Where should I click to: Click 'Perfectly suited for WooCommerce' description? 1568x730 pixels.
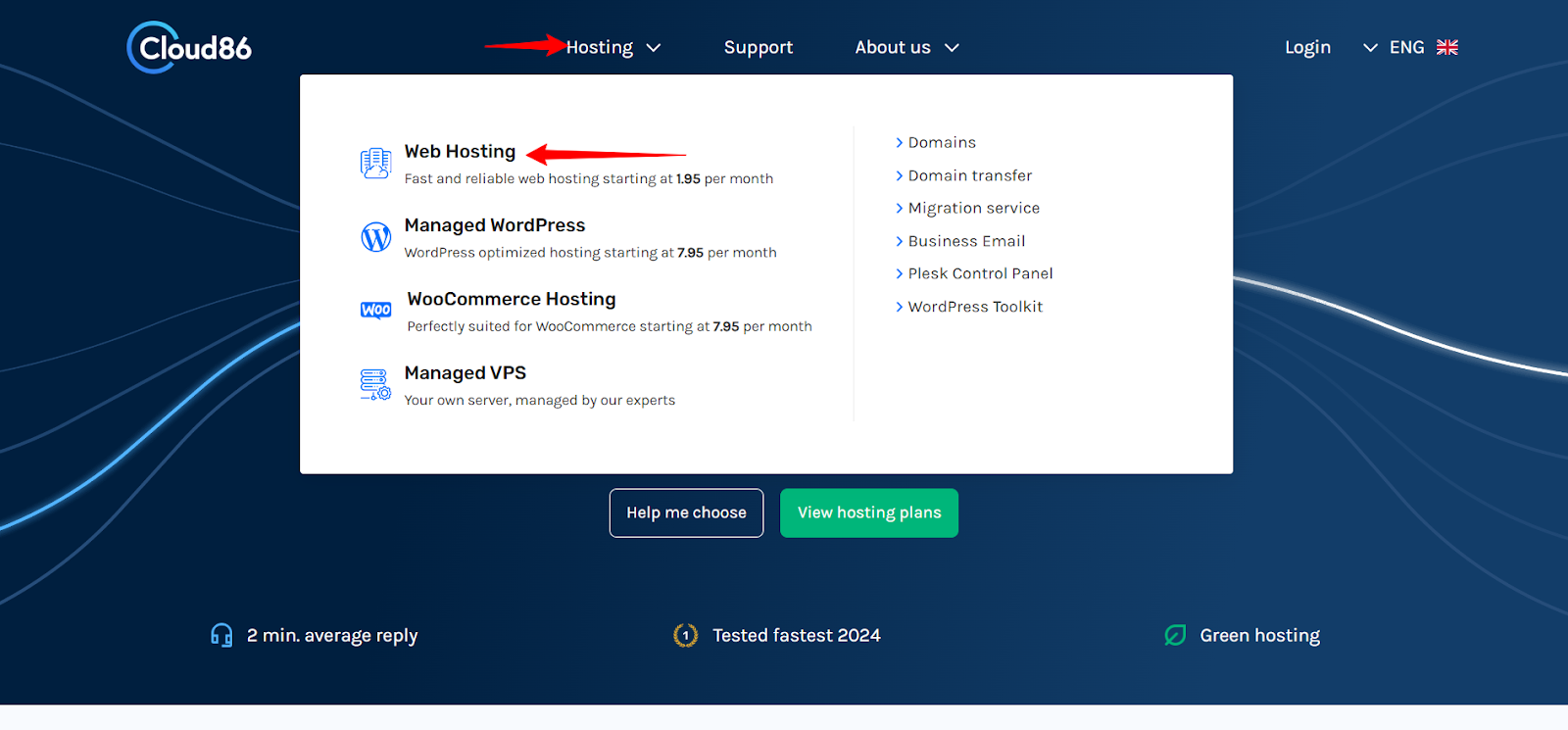coord(610,326)
